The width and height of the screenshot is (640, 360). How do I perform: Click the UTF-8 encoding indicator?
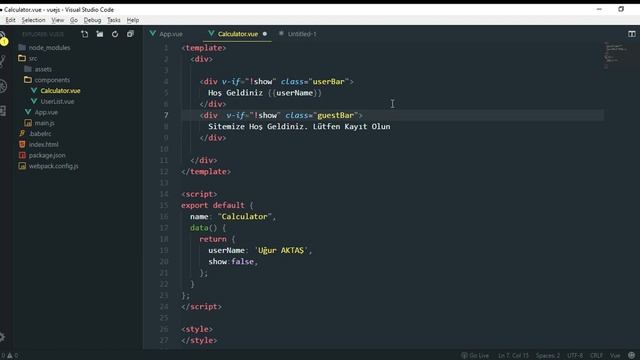coord(575,356)
